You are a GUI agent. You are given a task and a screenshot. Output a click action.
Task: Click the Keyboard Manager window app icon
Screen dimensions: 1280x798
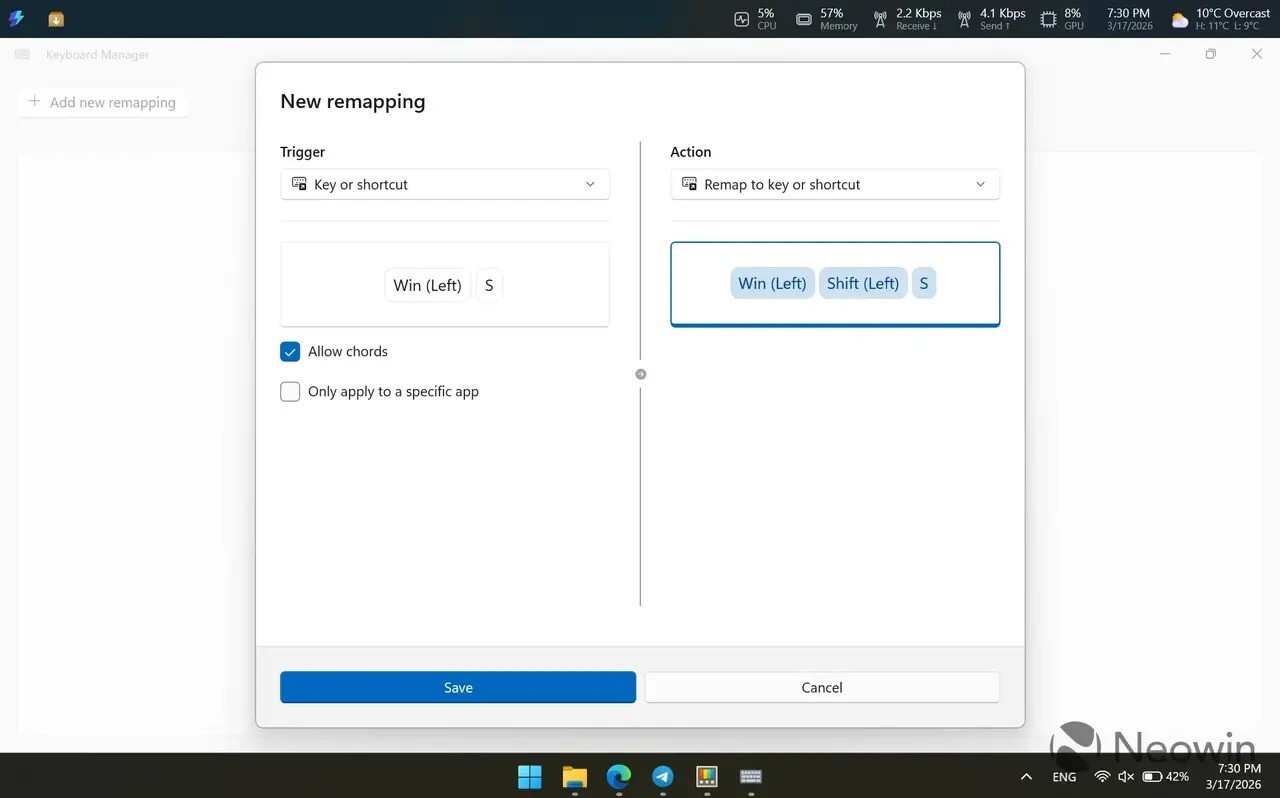pos(22,55)
